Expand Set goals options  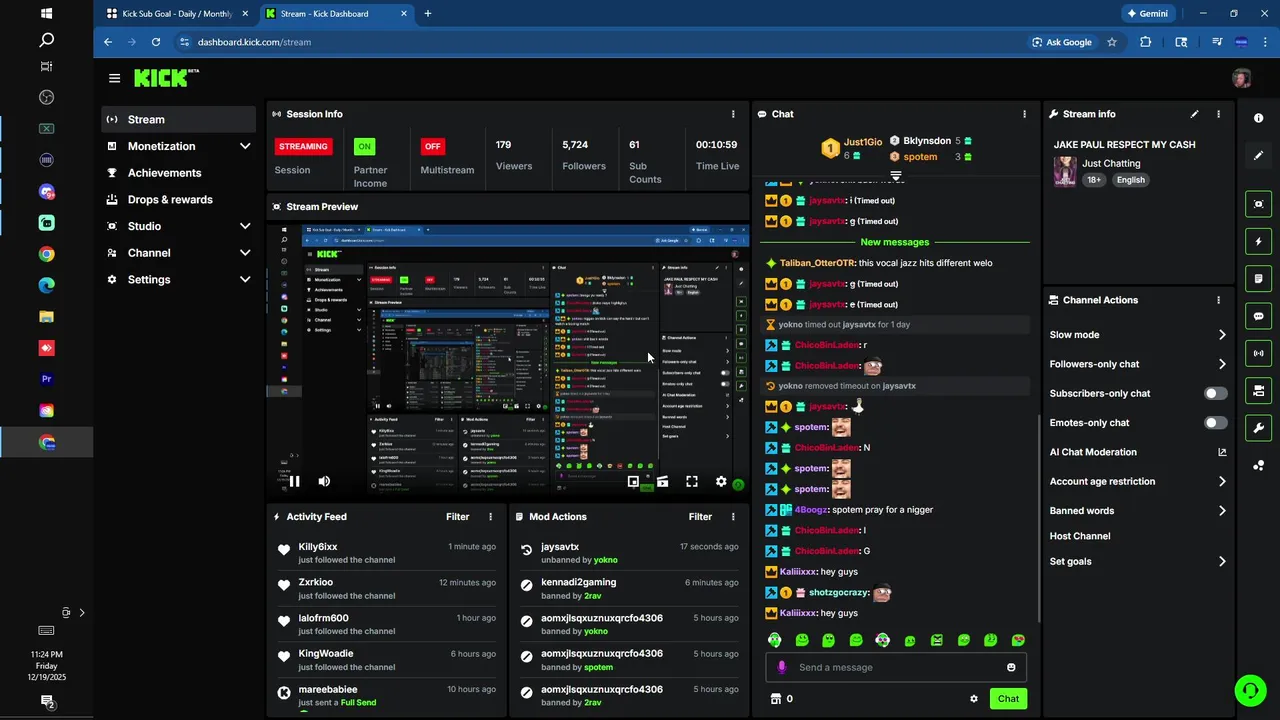click(x=1222, y=561)
